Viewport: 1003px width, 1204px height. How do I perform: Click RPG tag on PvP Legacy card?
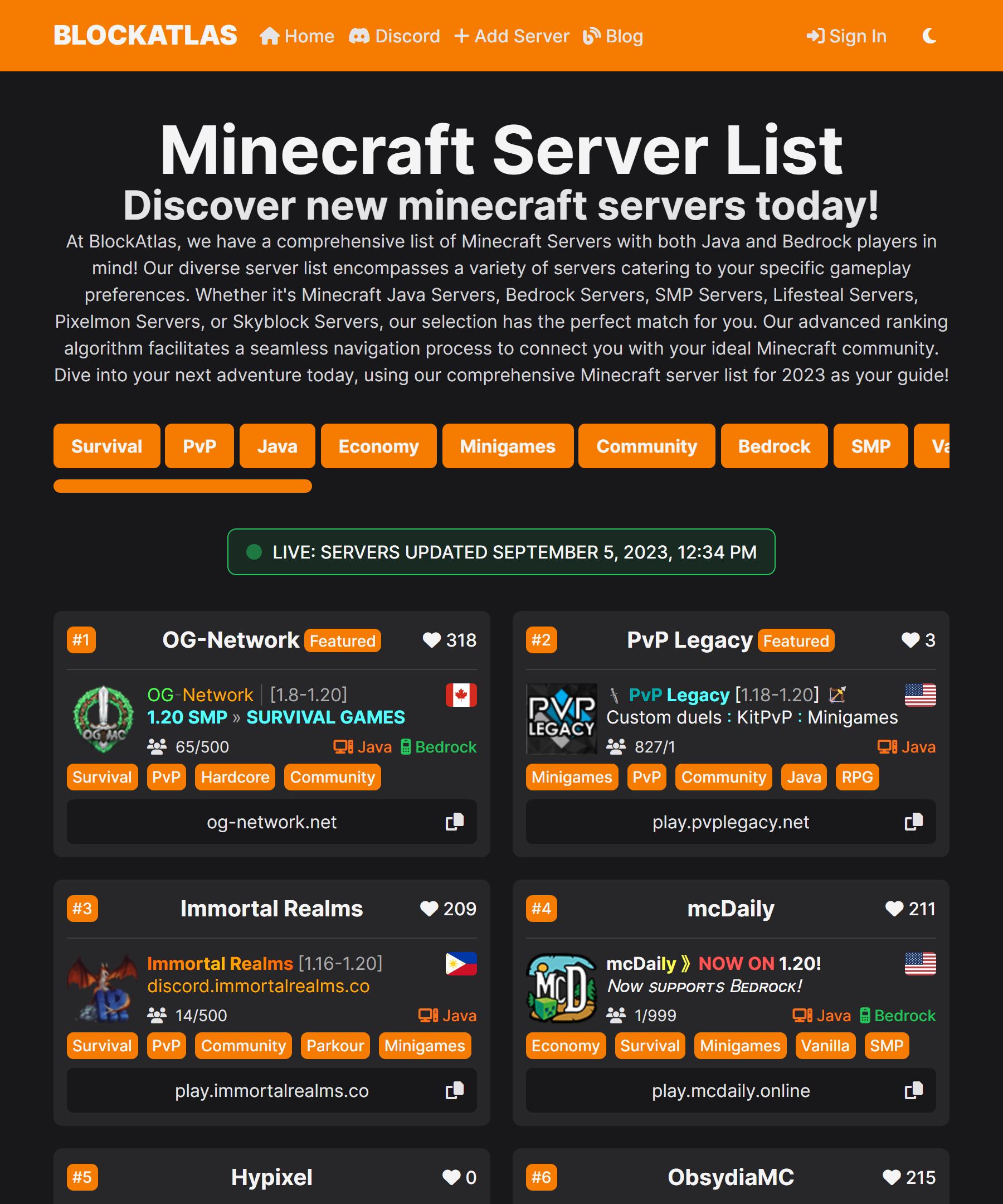(x=857, y=777)
